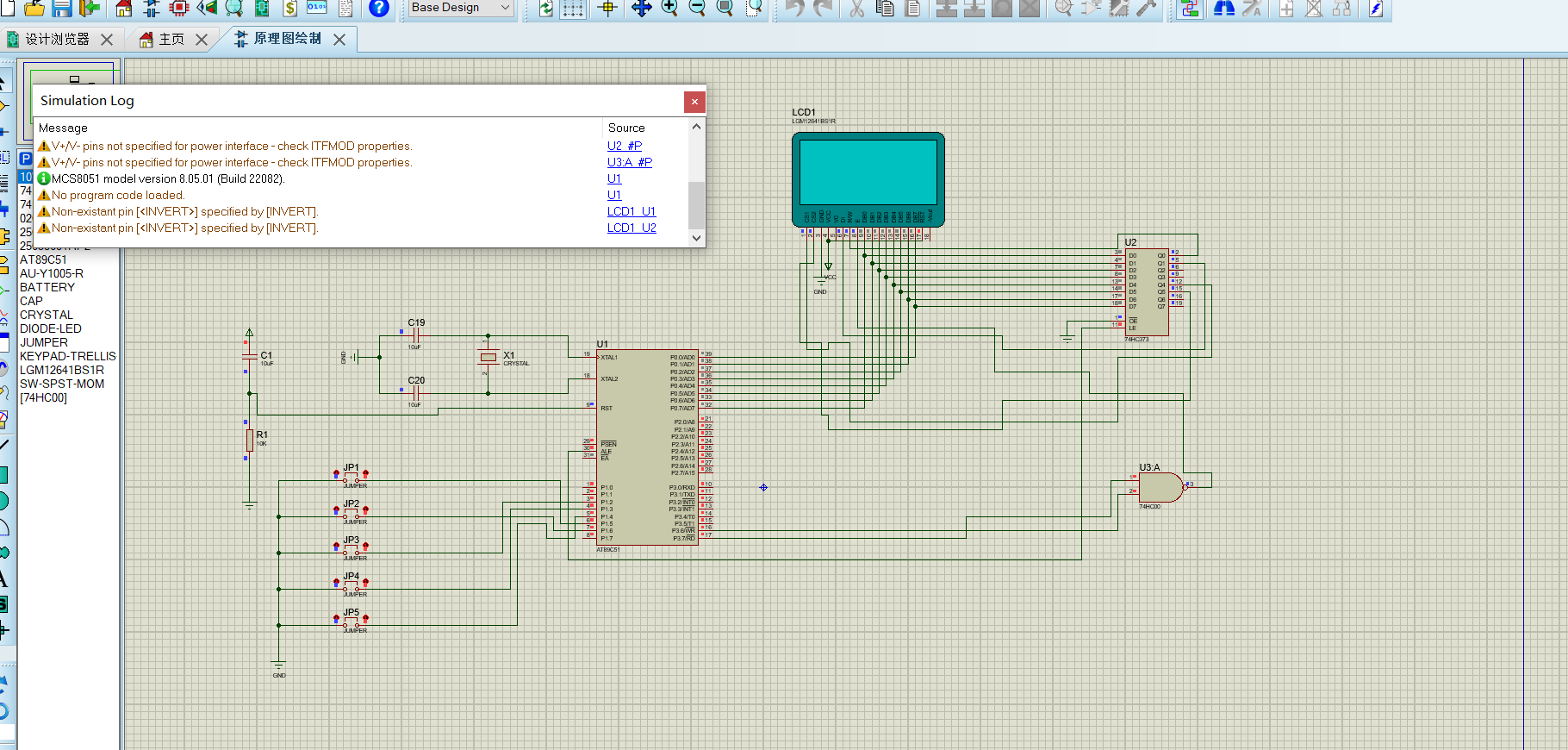This screenshot has height=750, width=1568.
Task: Click the Undo arrow
Action: coord(794,9)
